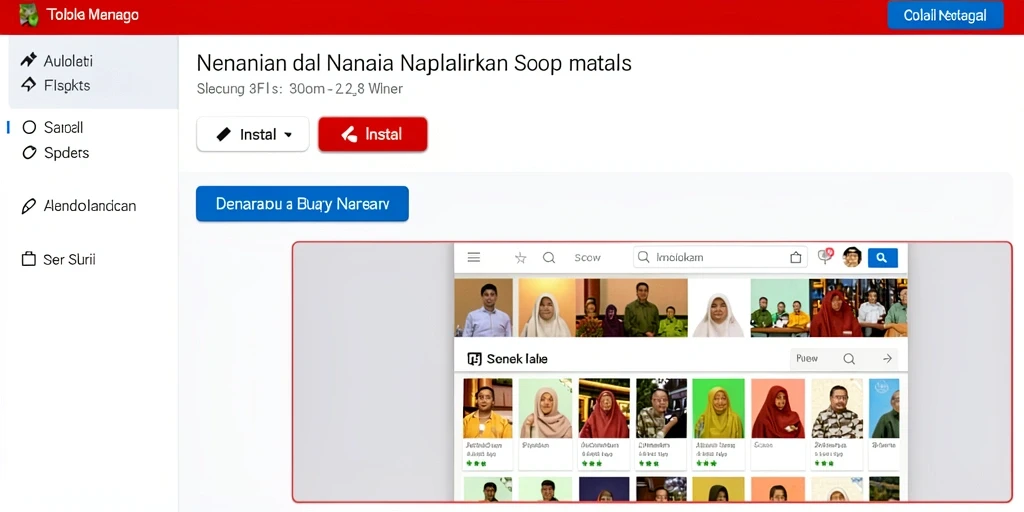The height and width of the screenshot is (512, 1024).
Task: Open product card with woman on green background
Action: click(718, 424)
